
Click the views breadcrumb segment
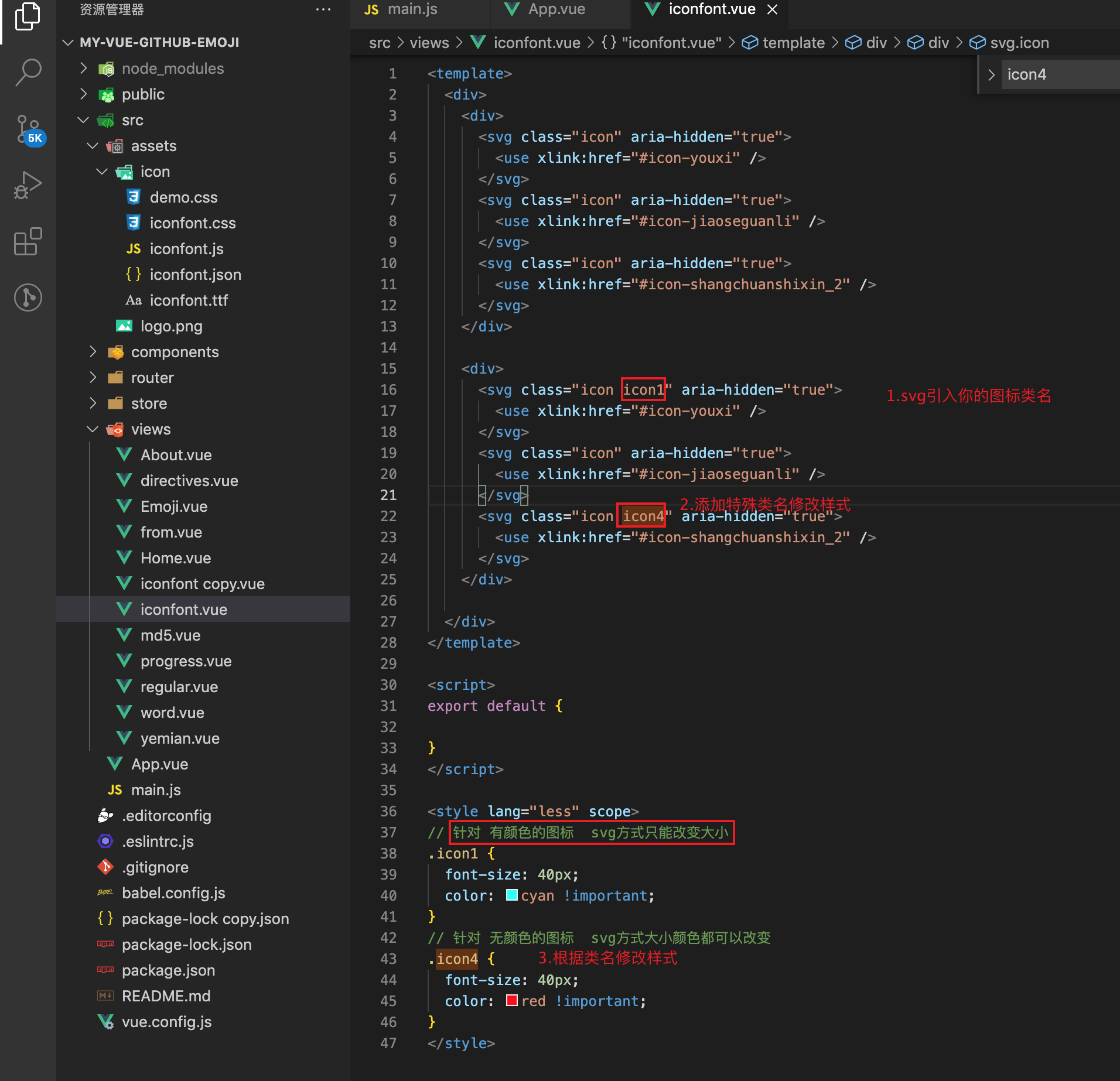click(x=429, y=43)
